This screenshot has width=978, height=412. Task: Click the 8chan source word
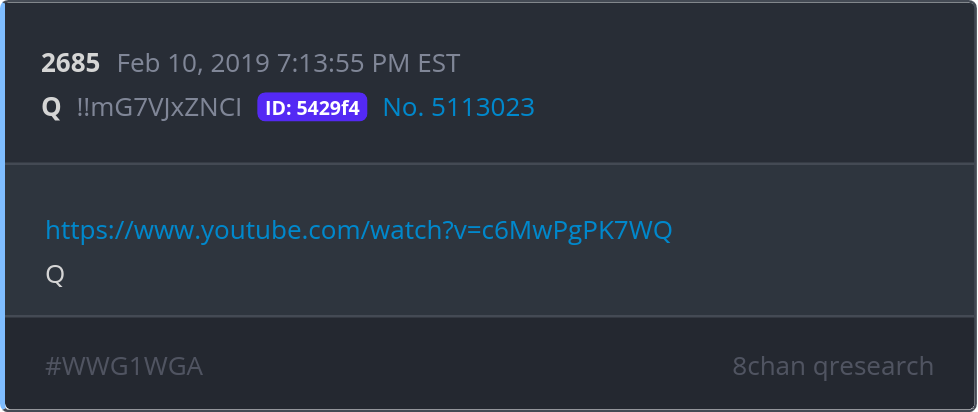[769, 366]
